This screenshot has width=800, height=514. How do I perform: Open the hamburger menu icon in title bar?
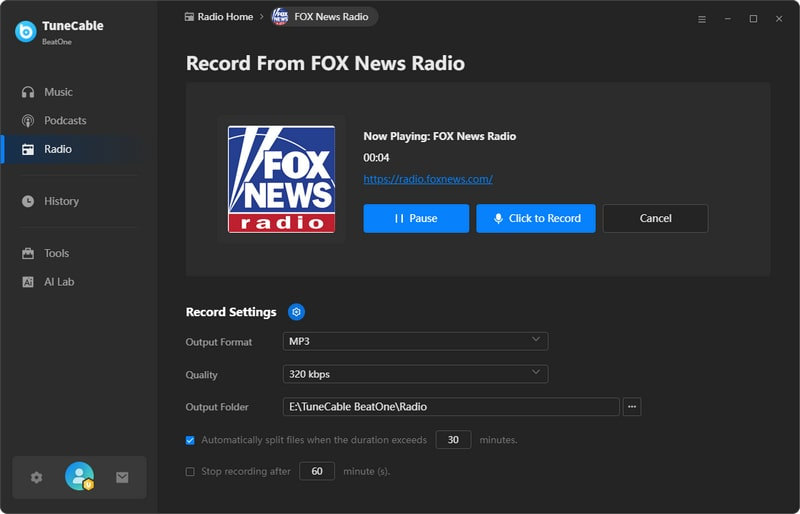(x=702, y=19)
